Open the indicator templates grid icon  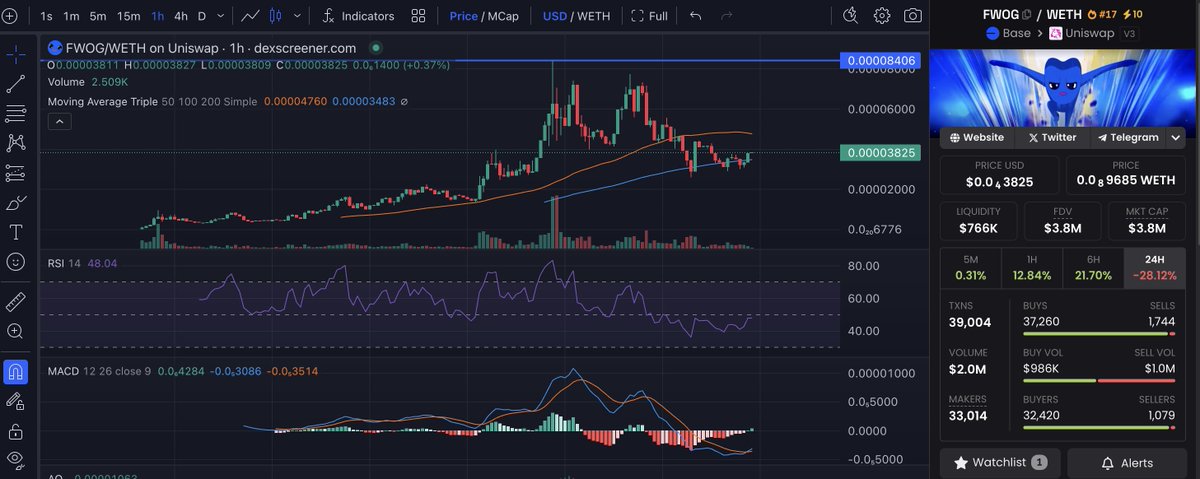click(x=418, y=16)
